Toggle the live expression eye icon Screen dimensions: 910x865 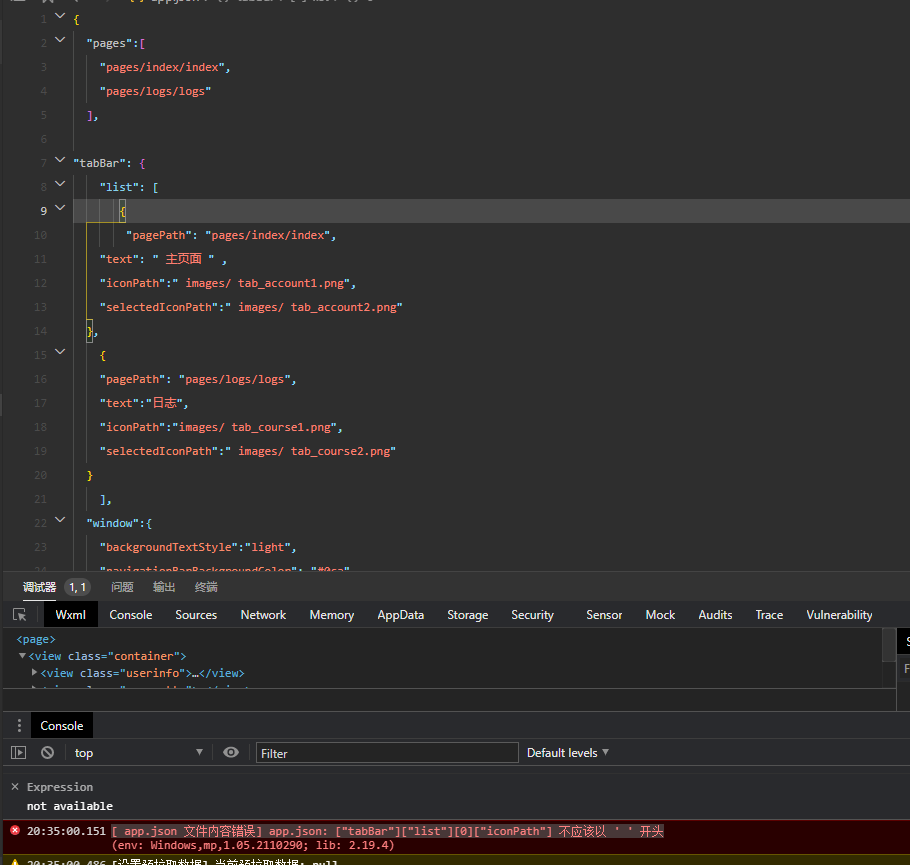231,752
